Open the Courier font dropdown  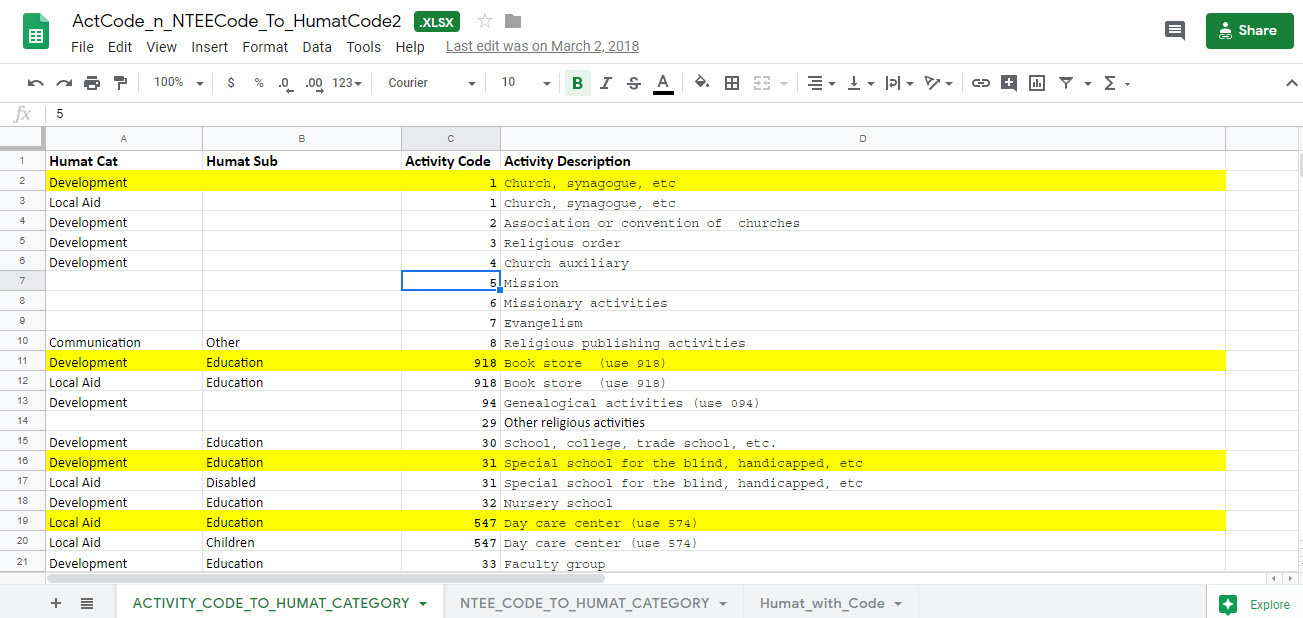(430, 83)
